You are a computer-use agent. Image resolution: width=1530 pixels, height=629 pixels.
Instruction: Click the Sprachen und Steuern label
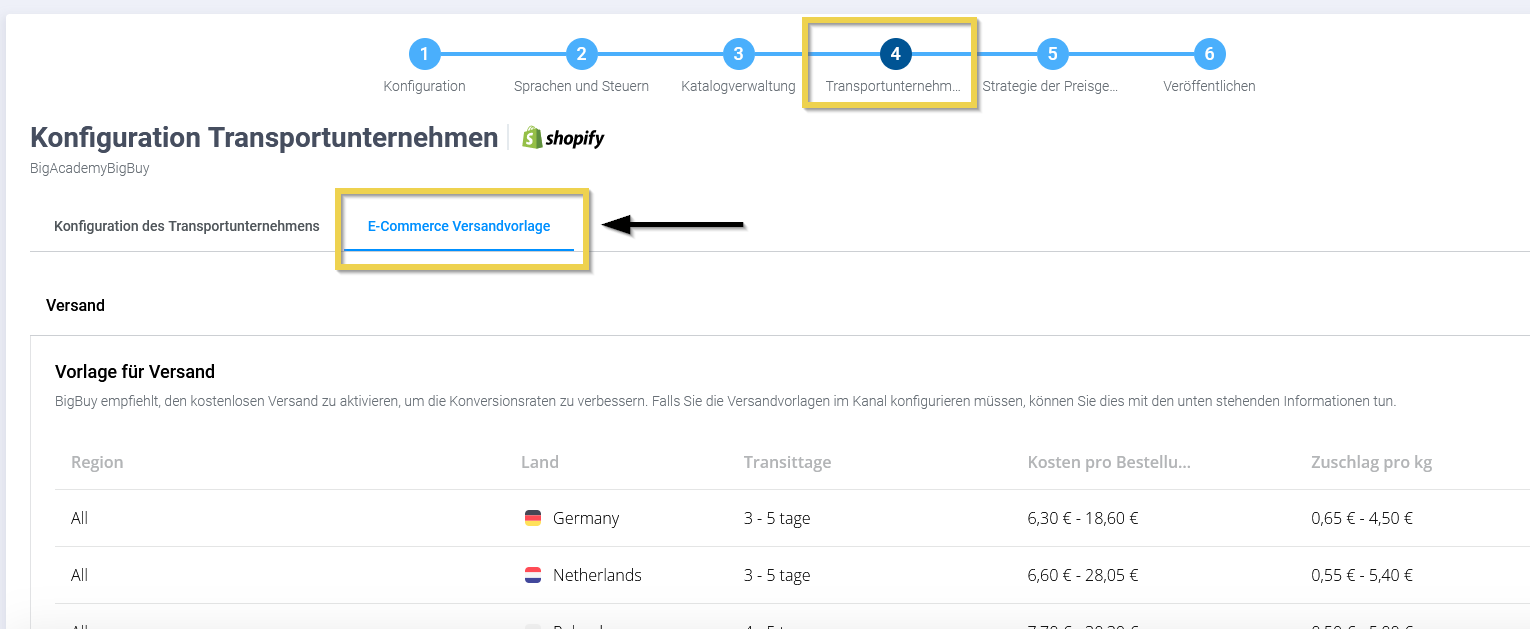[x=581, y=86]
